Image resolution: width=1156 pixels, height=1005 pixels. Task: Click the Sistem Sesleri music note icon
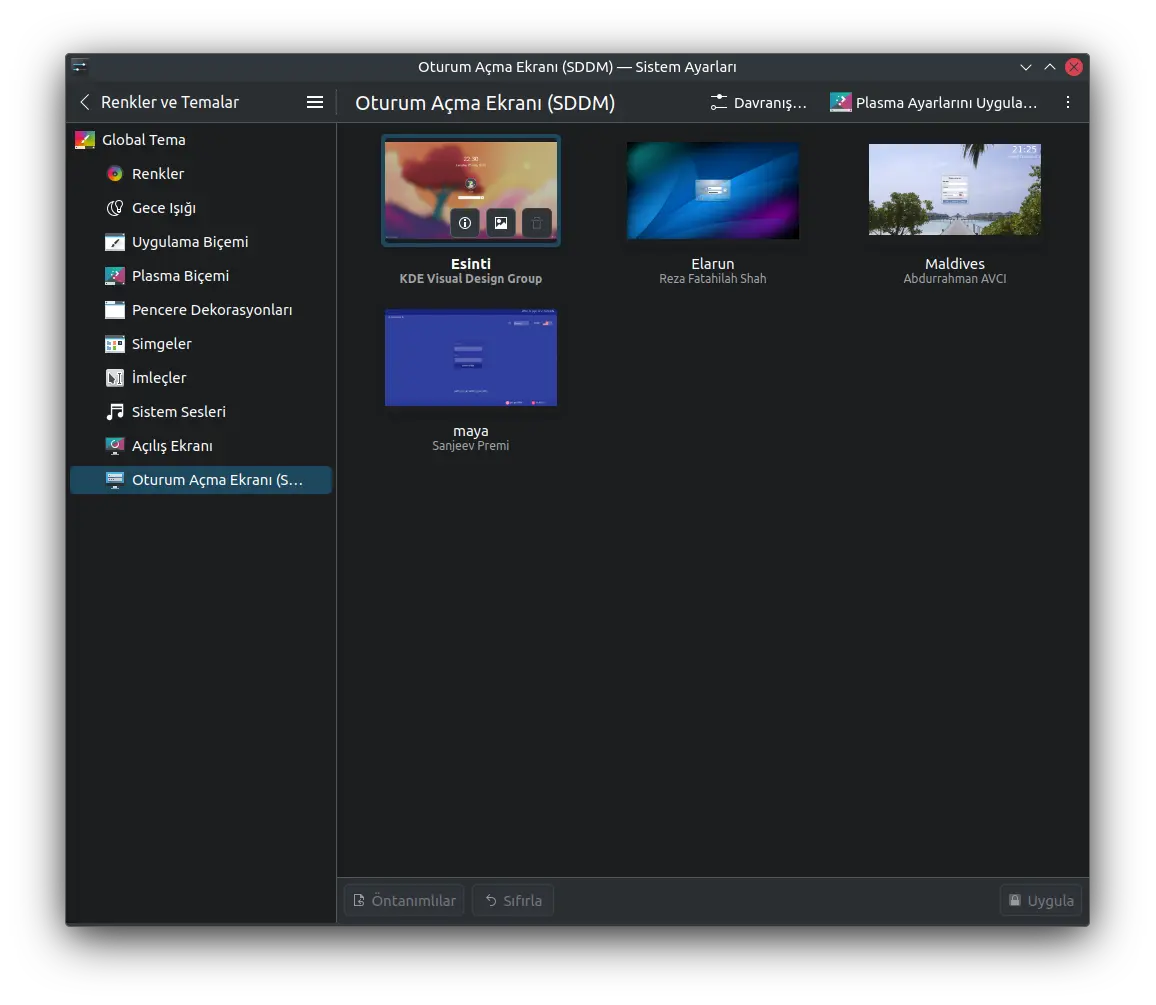(114, 411)
